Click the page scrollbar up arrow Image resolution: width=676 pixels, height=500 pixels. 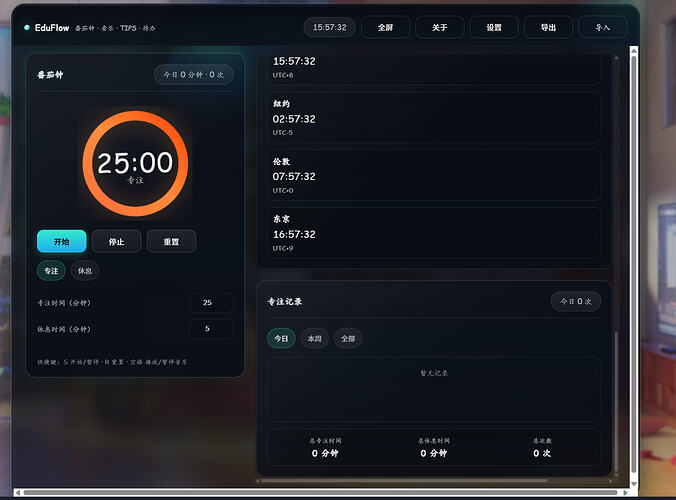pos(634,50)
